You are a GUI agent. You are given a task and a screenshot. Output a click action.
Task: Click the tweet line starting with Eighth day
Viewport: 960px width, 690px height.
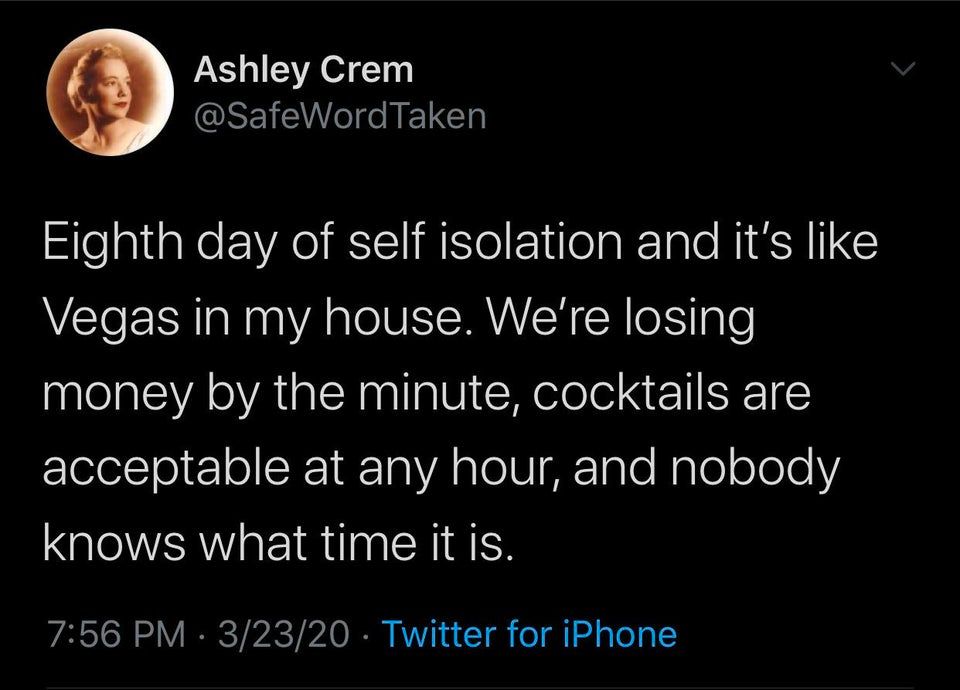[460, 242]
